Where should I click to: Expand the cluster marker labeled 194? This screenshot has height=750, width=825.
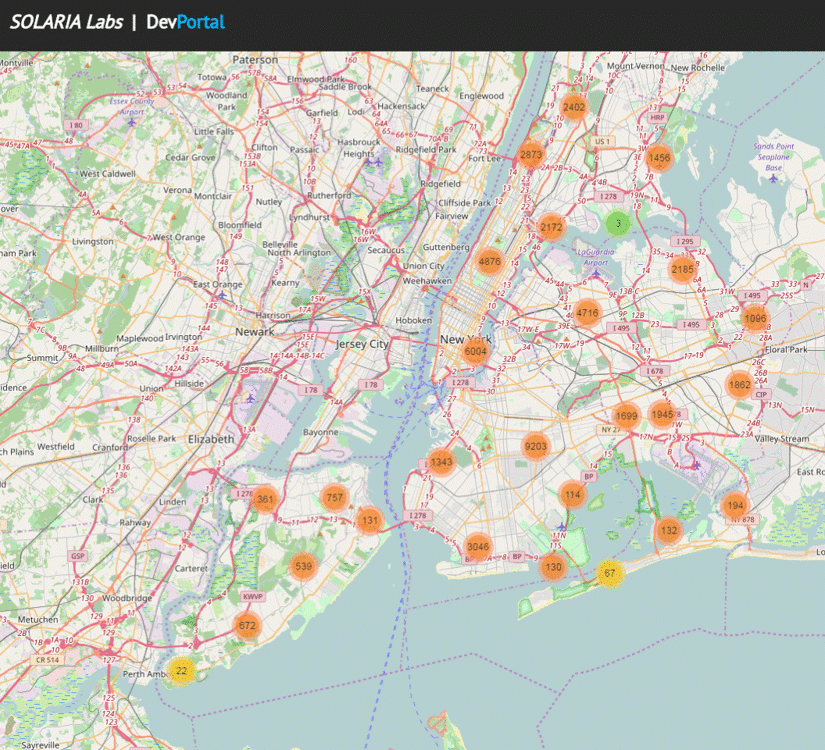click(735, 506)
